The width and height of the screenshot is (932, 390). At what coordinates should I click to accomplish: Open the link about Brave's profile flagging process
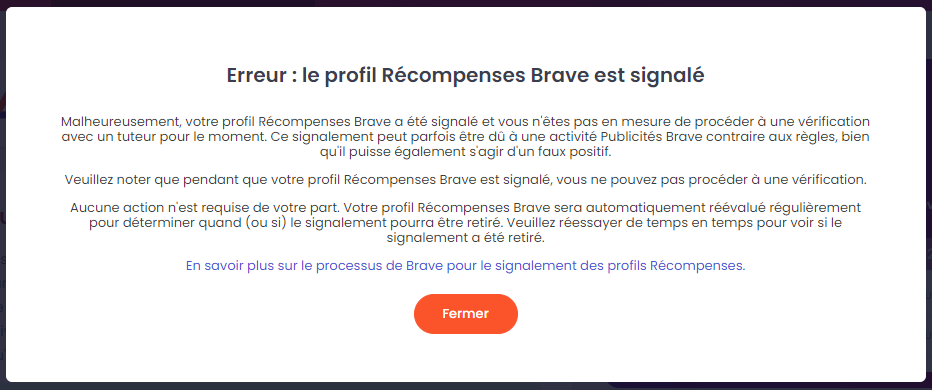point(465,266)
